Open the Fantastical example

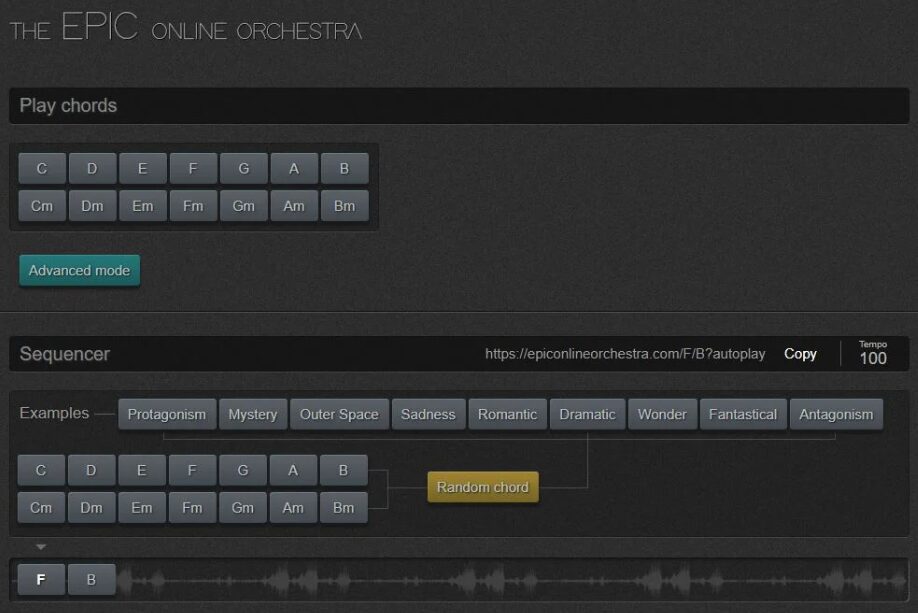pyautogui.click(x=743, y=413)
